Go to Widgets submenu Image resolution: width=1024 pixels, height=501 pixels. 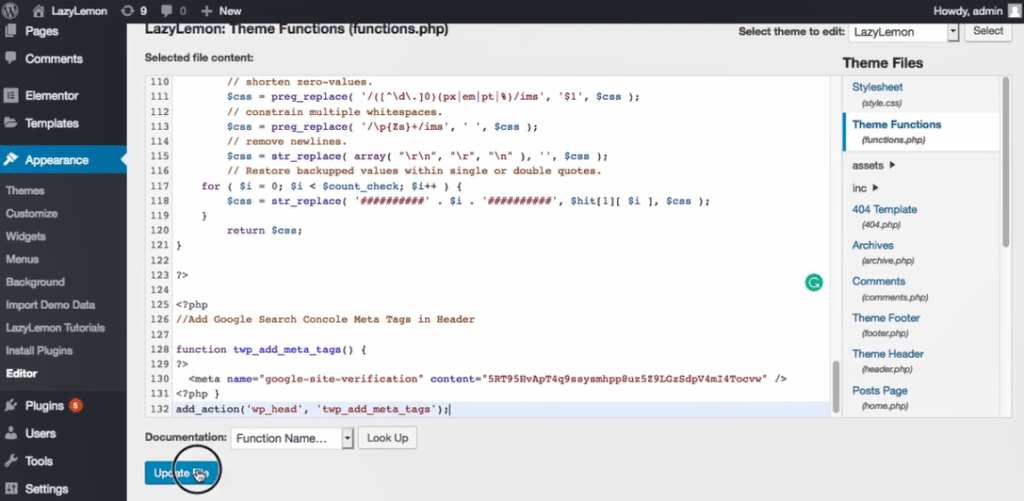[25, 236]
